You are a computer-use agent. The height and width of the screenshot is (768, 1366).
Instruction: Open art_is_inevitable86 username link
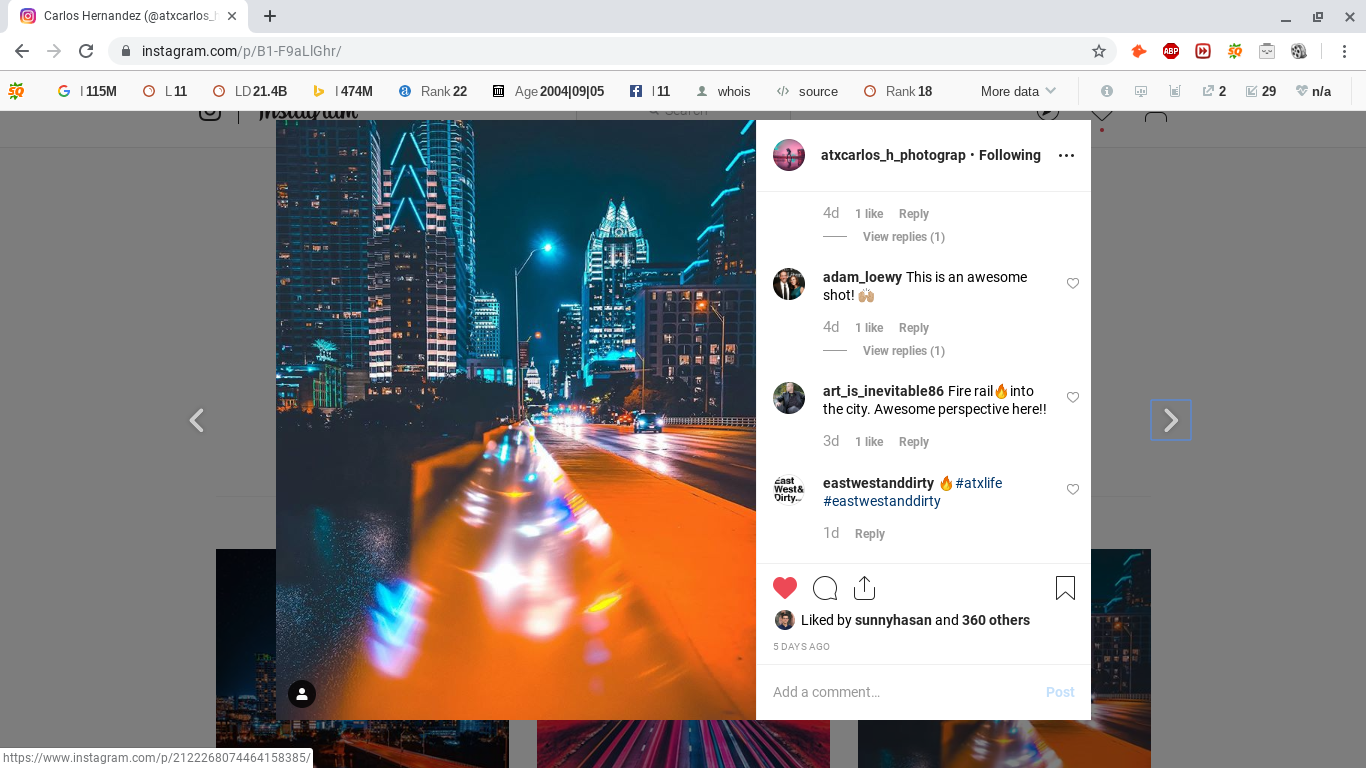click(883, 391)
